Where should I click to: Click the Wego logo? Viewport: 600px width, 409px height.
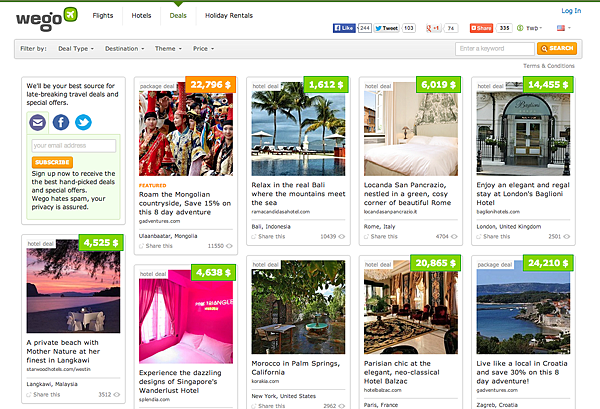click(47, 19)
